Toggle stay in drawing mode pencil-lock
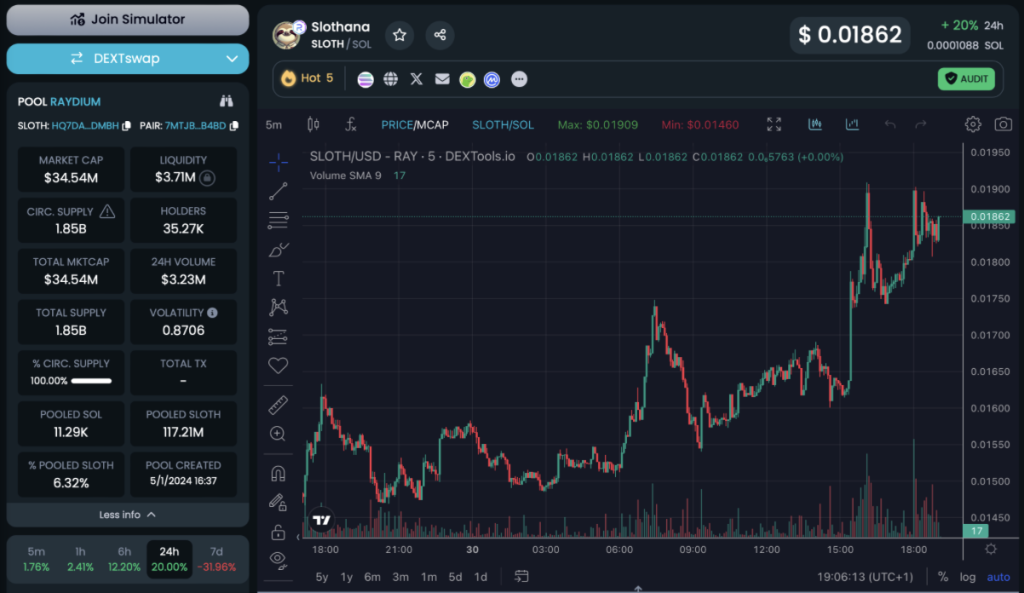This screenshot has width=1024, height=593. pyautogui.click(x=278, y=502)
